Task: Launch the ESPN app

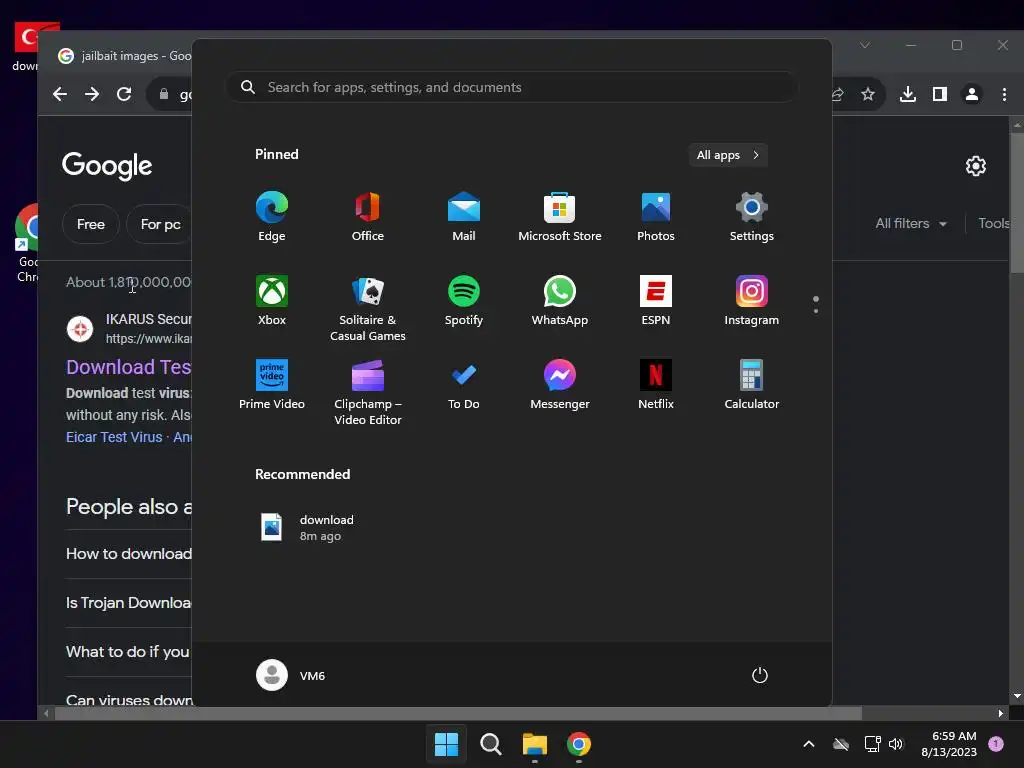Action: (656, 300)
